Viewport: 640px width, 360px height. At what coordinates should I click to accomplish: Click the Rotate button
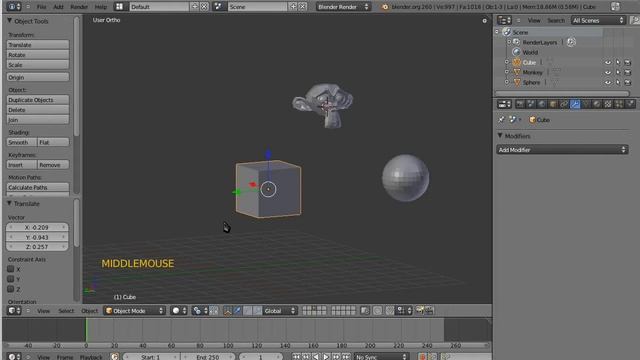click(38, 55)
